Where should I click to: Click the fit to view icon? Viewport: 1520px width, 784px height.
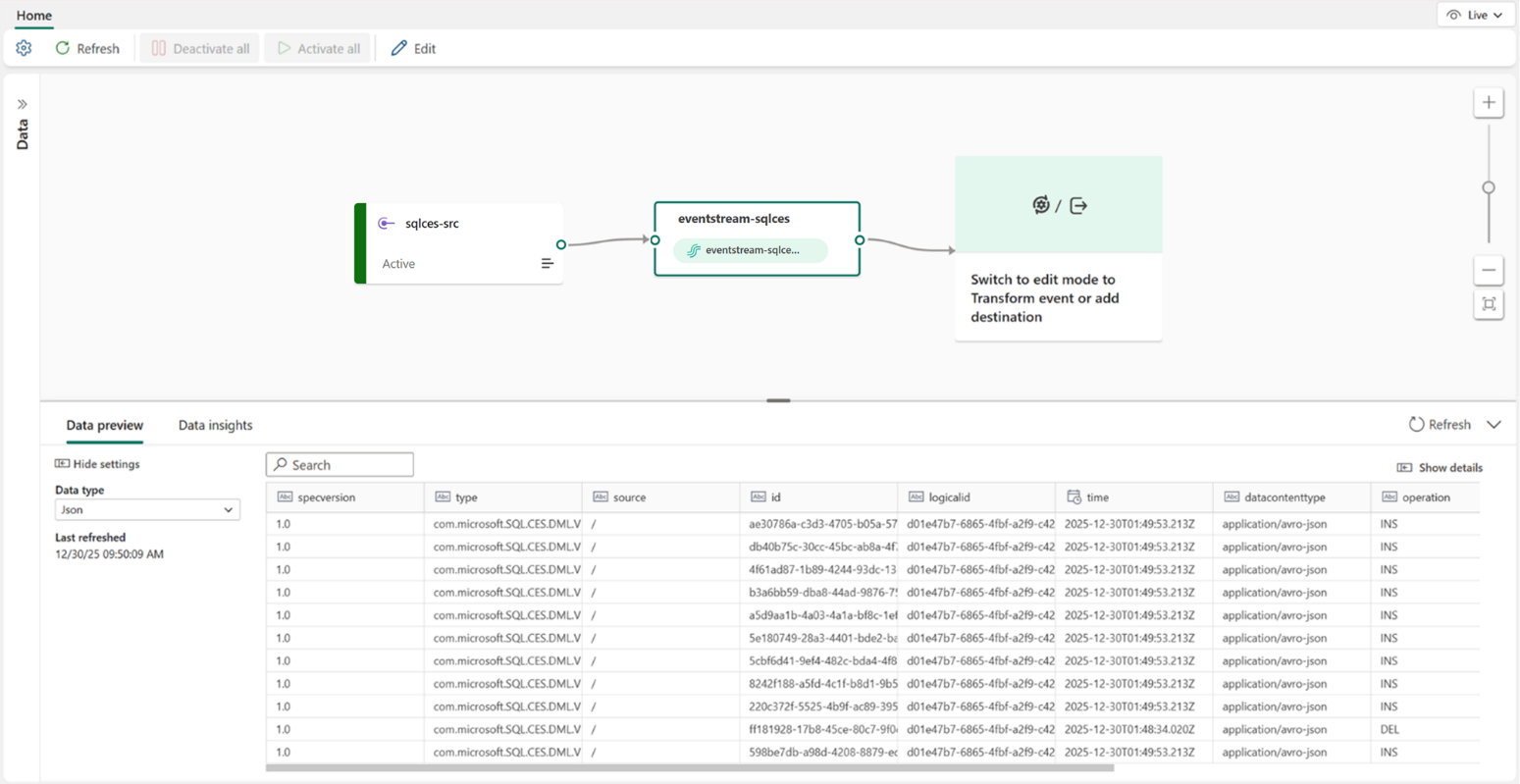click(1489, 304)
